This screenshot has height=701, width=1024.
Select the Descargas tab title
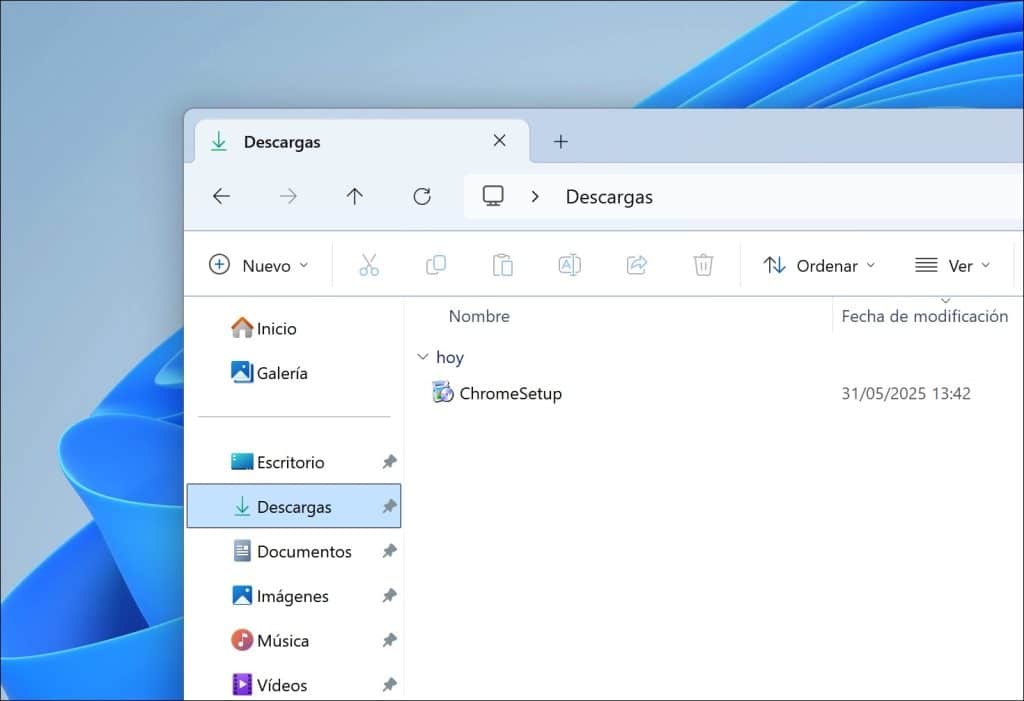pyautogui.click(x=282, y=142)
